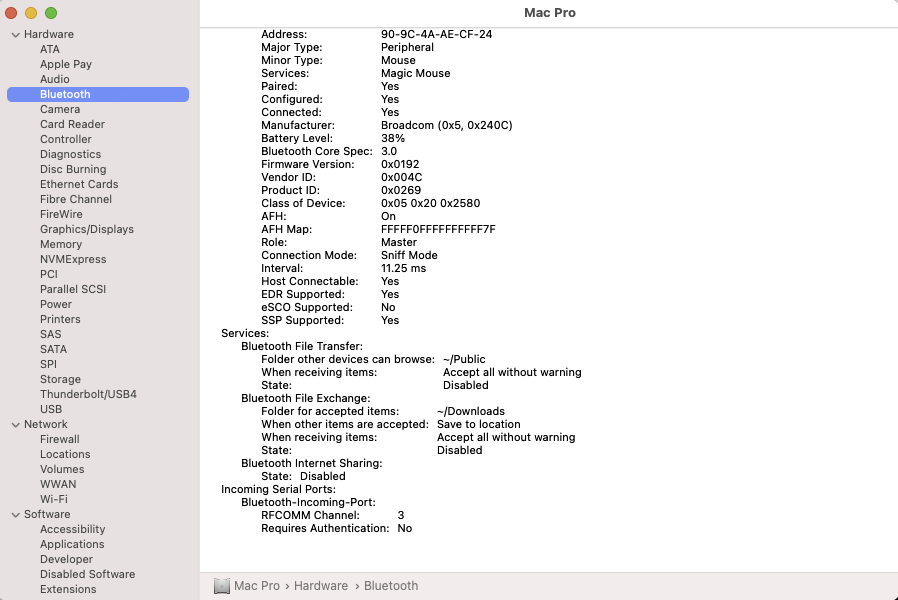
Task: Open USB entry
Action: pos(51,409)
